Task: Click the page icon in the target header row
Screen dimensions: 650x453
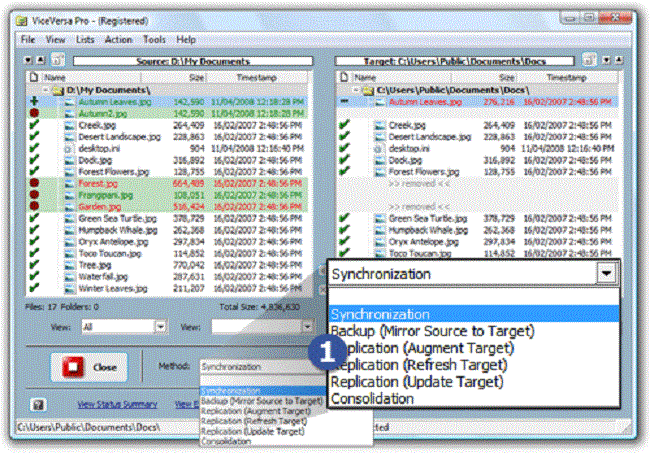Action: point(344,77)
